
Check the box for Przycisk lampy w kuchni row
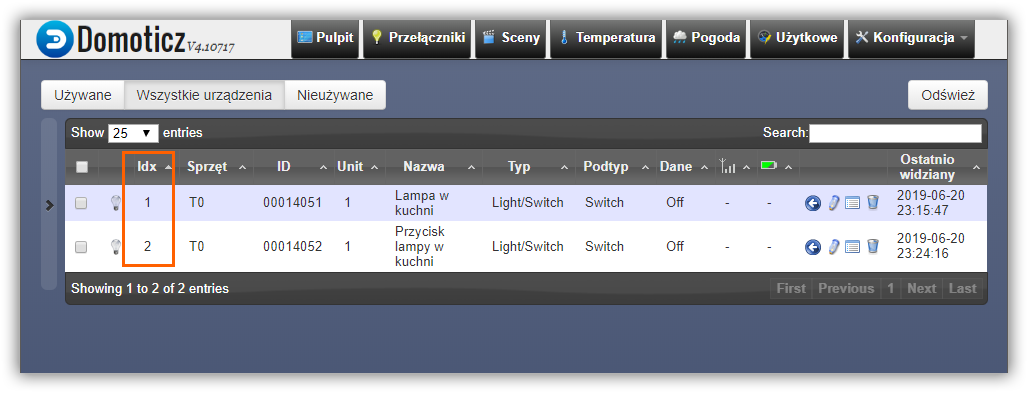[81, 247]
